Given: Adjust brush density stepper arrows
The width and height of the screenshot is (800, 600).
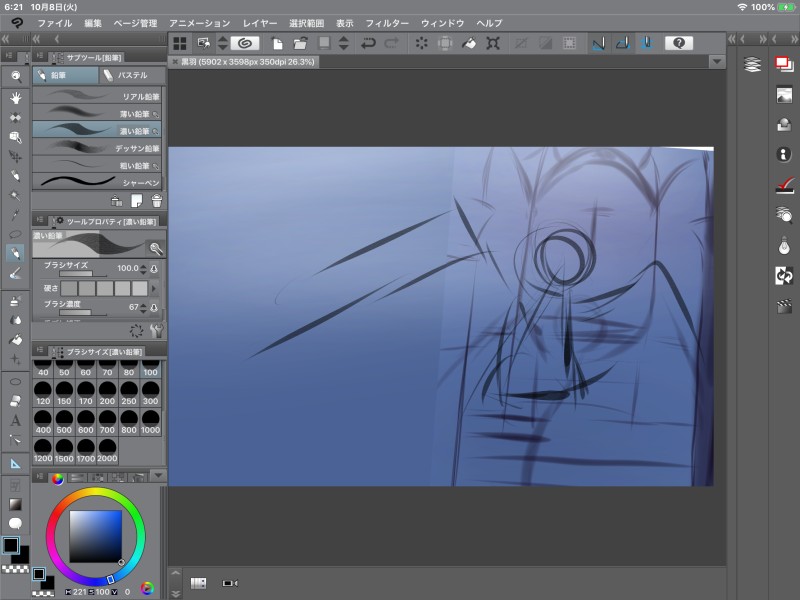Looking at the screenshot, I should (x=143, y=308).
